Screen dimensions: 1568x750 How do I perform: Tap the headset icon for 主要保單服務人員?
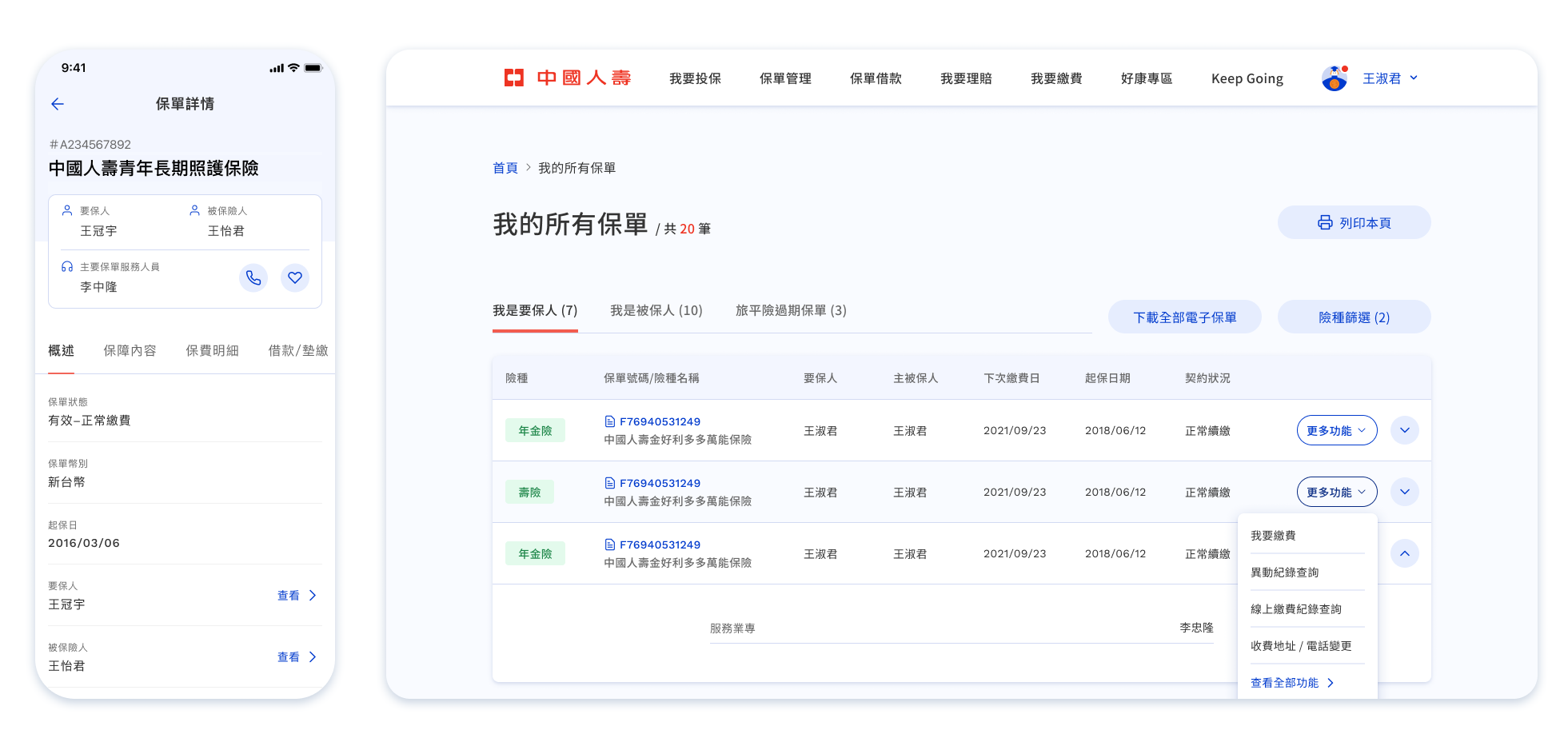click(x=67, y=266)
